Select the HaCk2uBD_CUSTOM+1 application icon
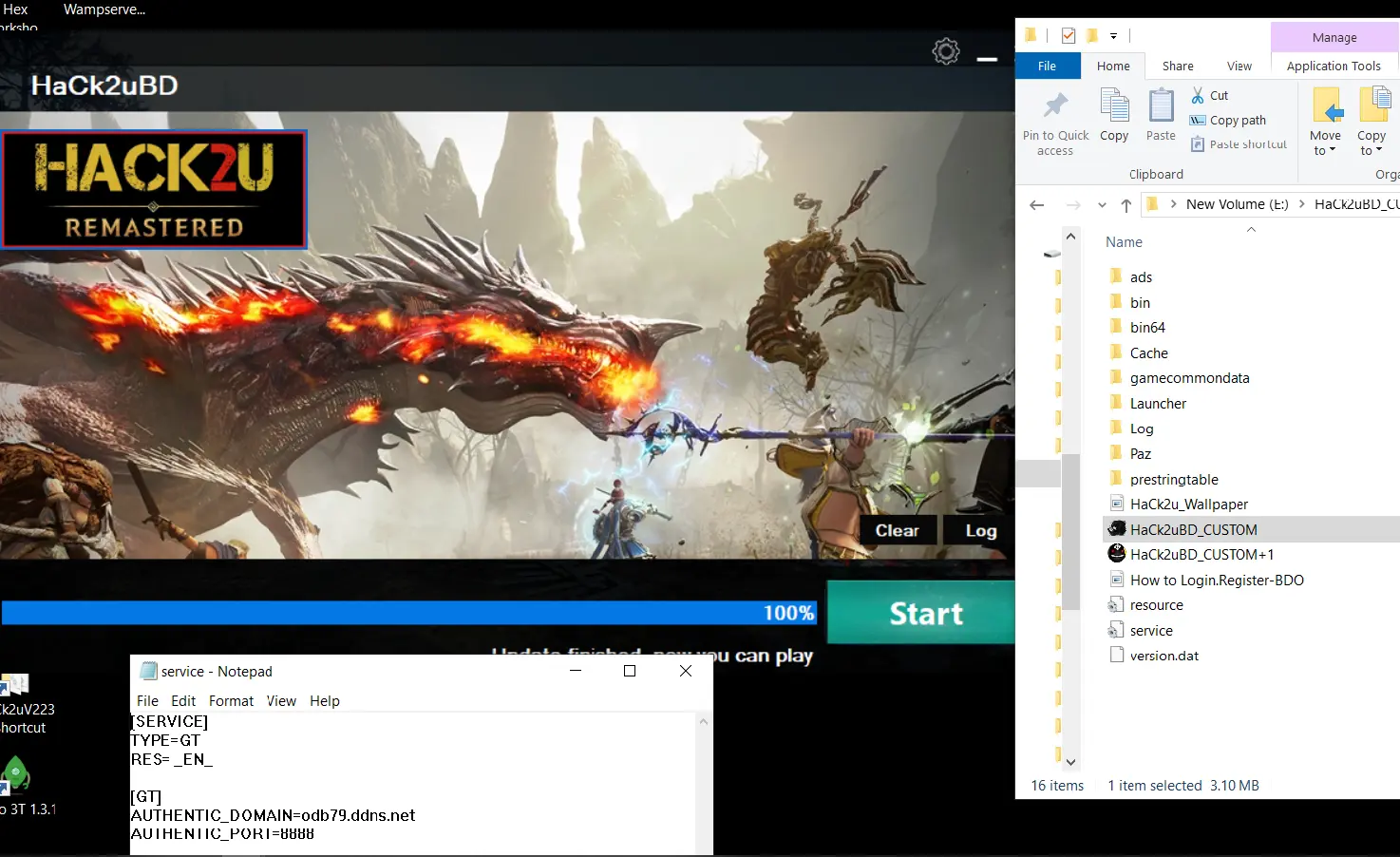Viewport: 1400px width, 857px height. 1117,554
